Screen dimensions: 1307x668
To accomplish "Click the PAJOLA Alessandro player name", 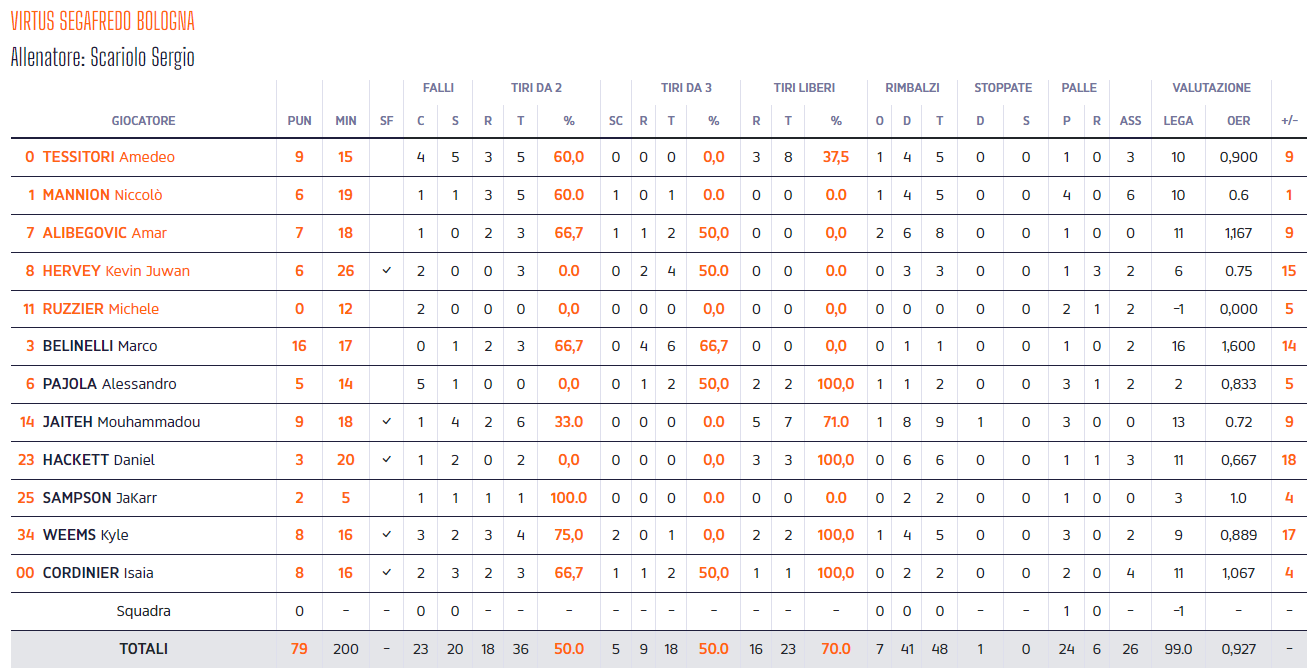I will coord(109,384).
